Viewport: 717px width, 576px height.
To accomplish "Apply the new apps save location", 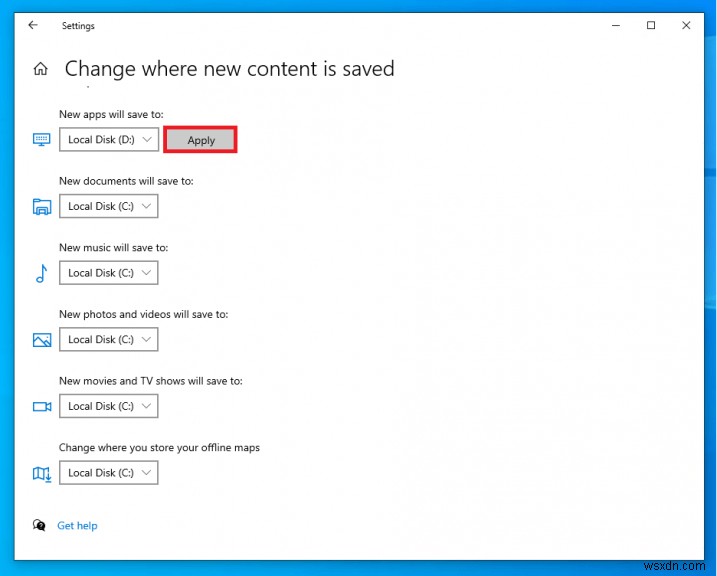I will [x=200, y=140].
